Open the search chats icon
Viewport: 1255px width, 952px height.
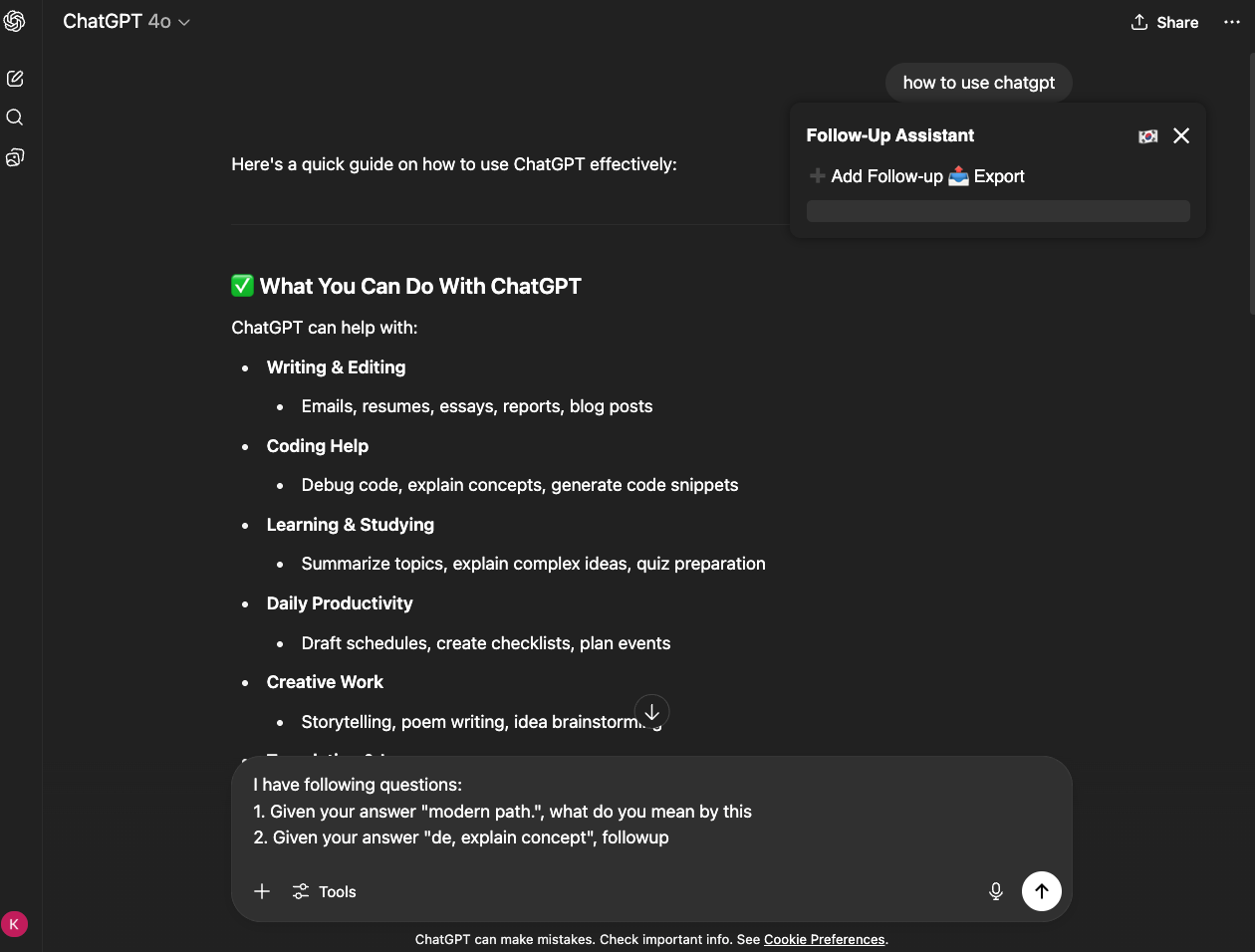click(x=15, y=118)
